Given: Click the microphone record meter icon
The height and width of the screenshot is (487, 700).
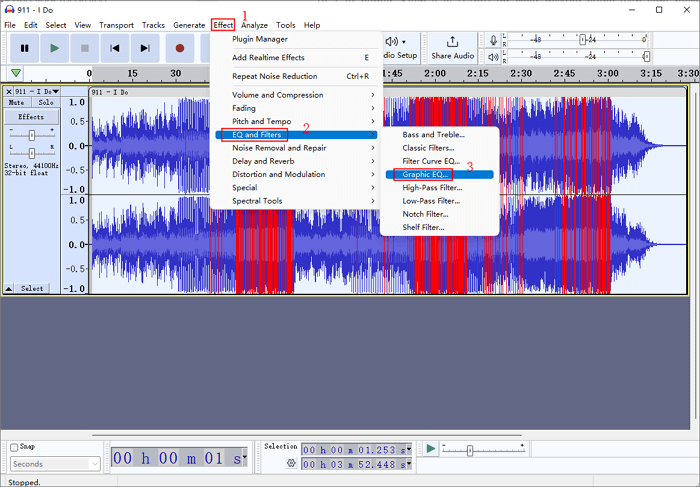Looking at the screenshot, I should point(492,41).
